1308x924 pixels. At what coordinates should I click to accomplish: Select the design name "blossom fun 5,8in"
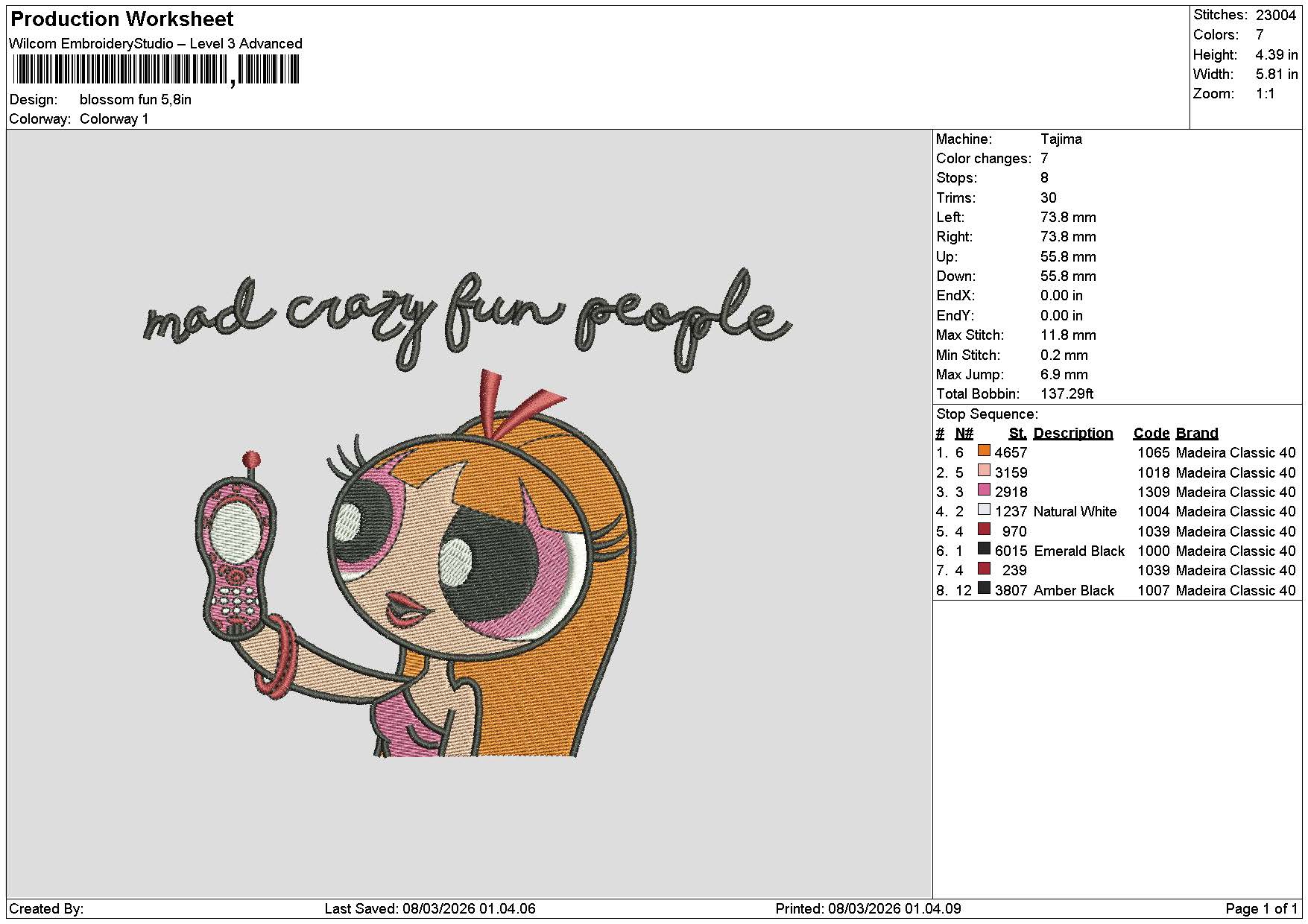(136, 100)
